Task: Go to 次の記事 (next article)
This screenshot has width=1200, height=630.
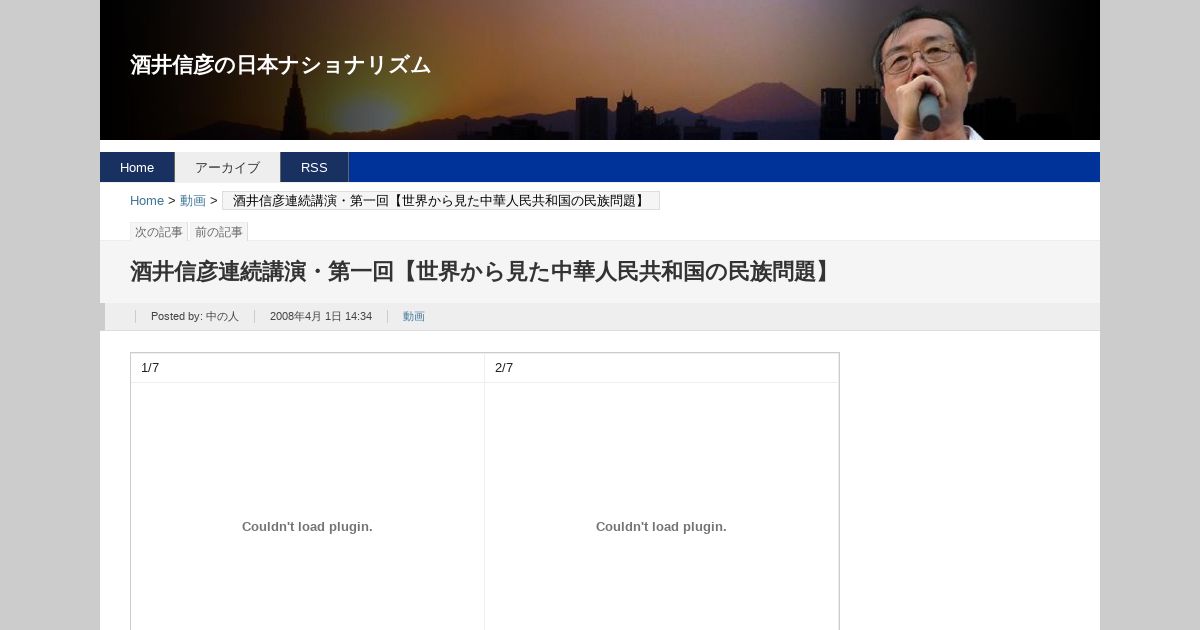Action: click(x=159, y=232)
